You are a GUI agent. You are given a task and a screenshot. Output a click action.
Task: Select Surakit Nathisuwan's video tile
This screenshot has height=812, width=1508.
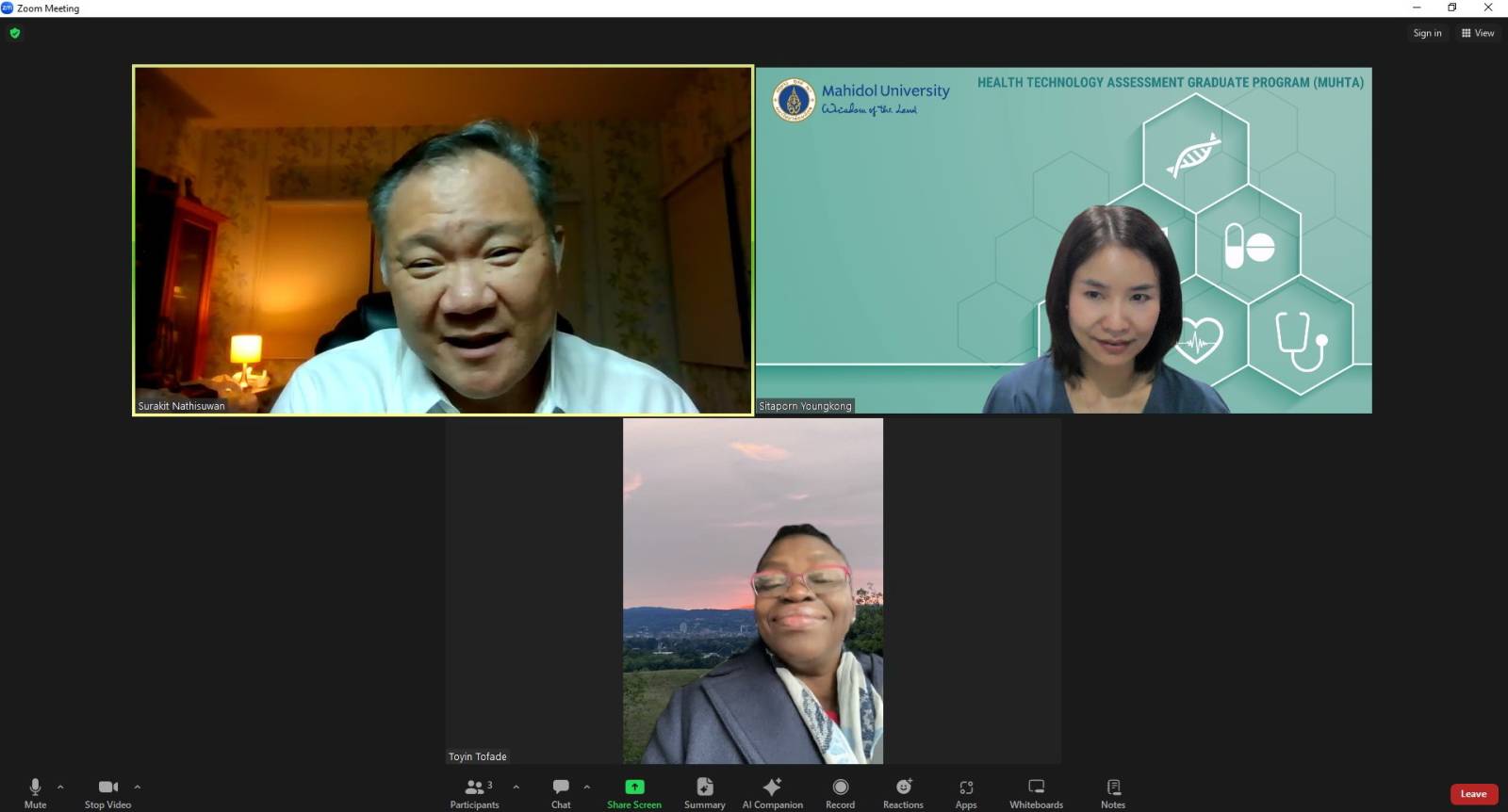443,240
